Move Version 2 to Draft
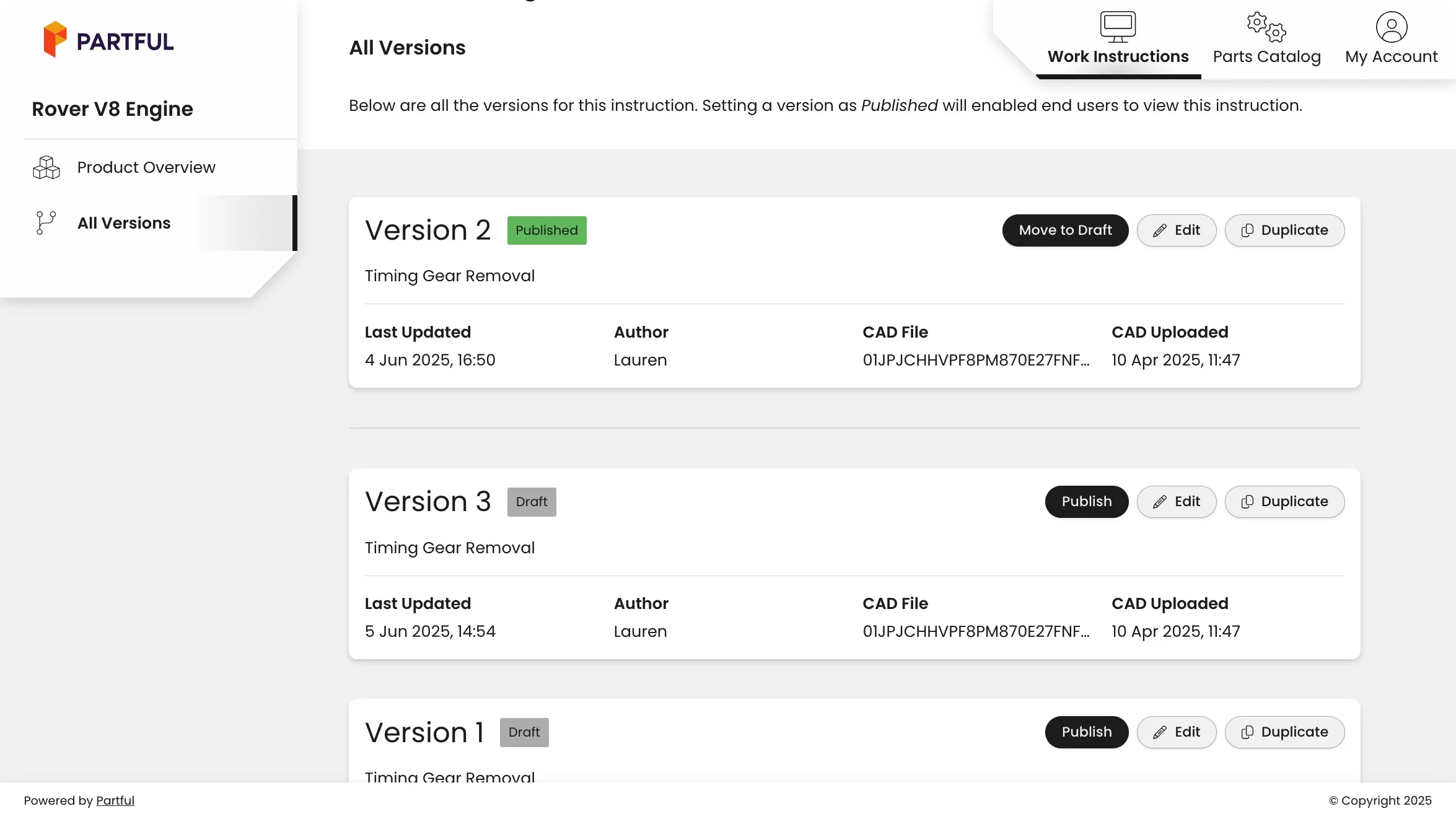 tap(1065, 230)
